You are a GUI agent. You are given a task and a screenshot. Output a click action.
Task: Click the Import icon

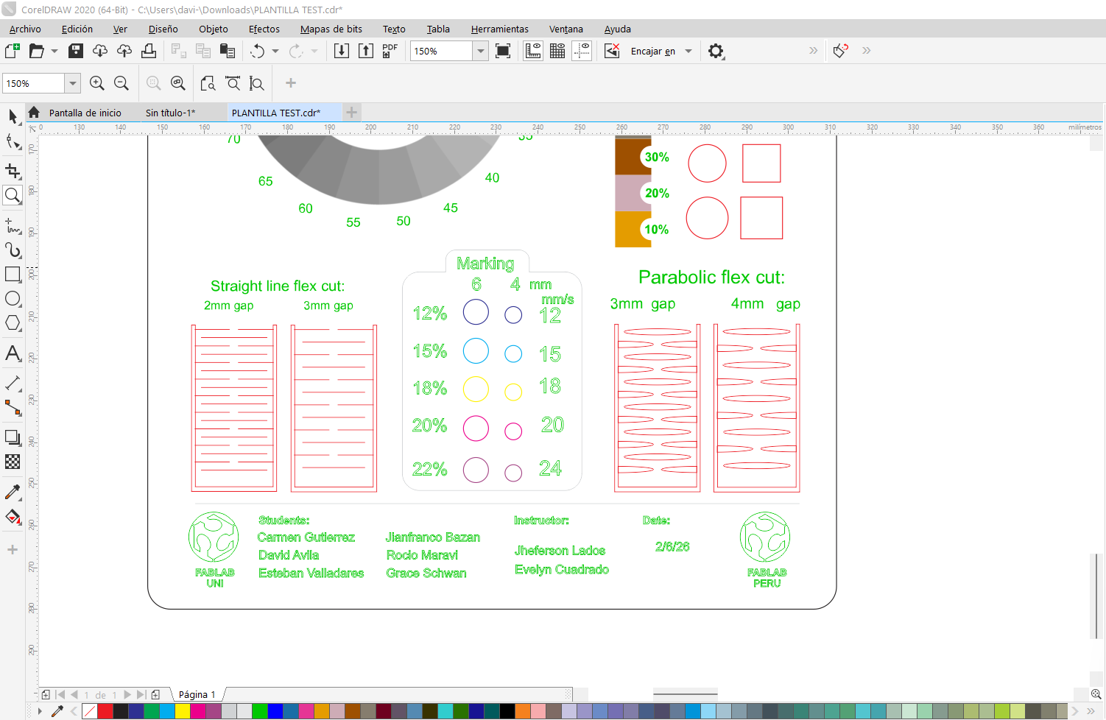tap(341, 51)
